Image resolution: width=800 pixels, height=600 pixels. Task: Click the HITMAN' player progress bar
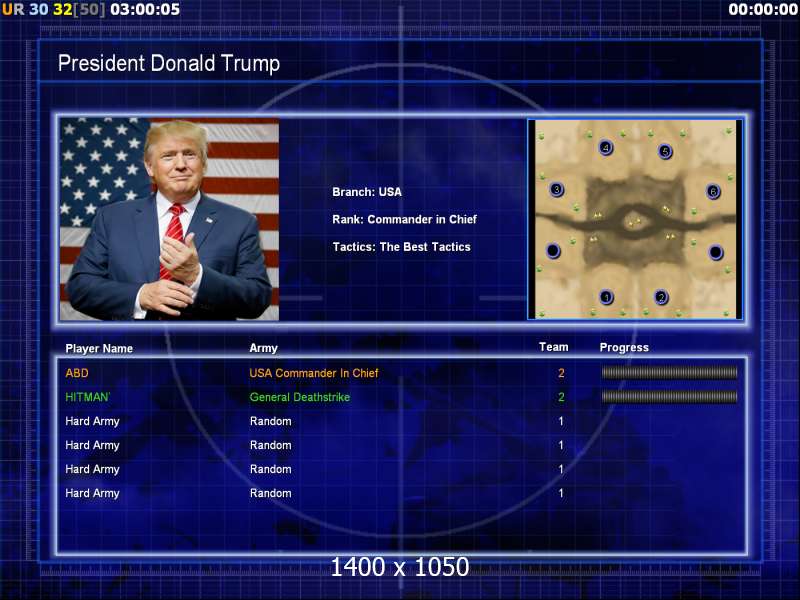click(669, 397)
